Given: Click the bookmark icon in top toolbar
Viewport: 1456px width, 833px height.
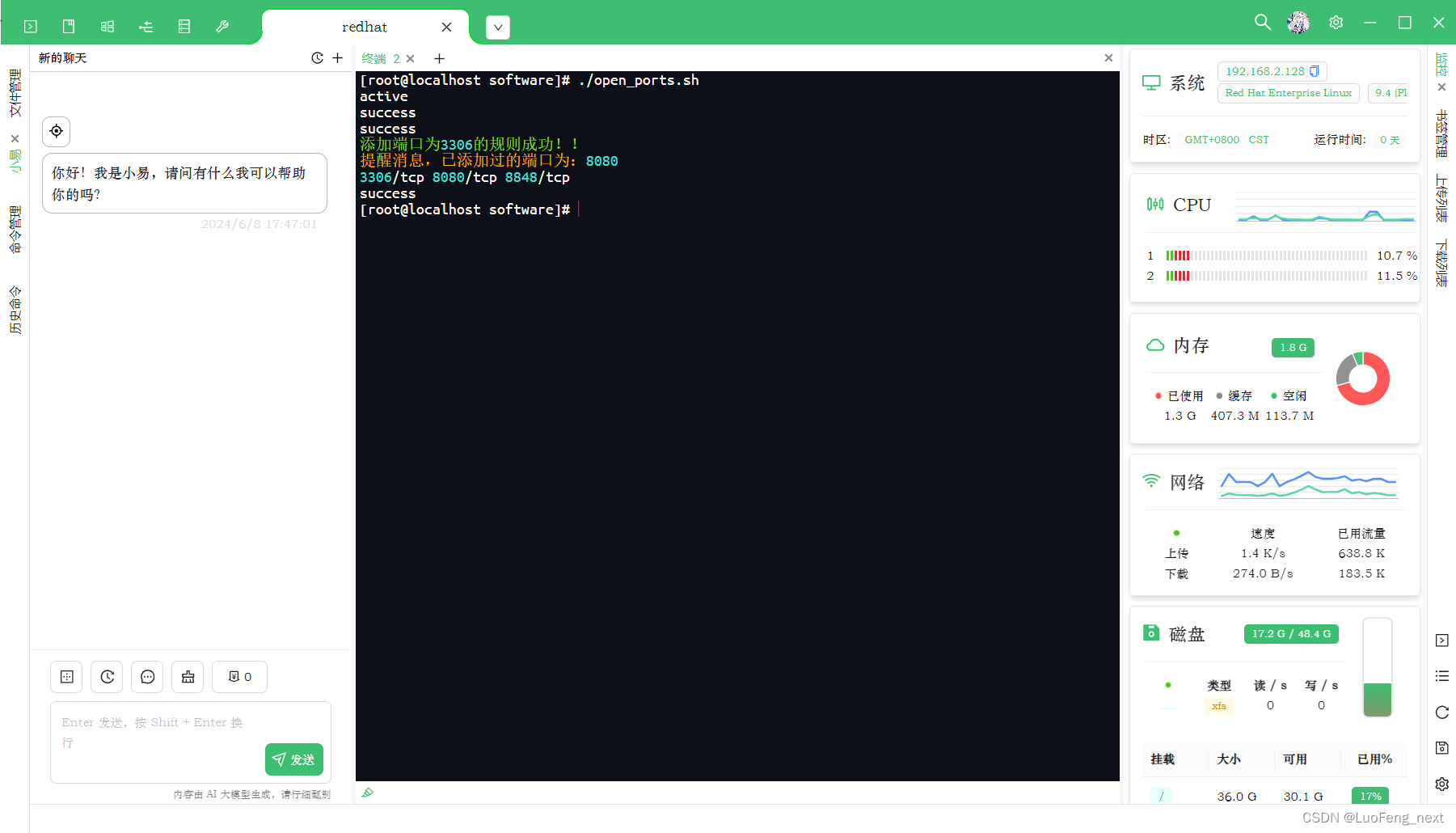Looking at the screenshot, I should 69,27.
